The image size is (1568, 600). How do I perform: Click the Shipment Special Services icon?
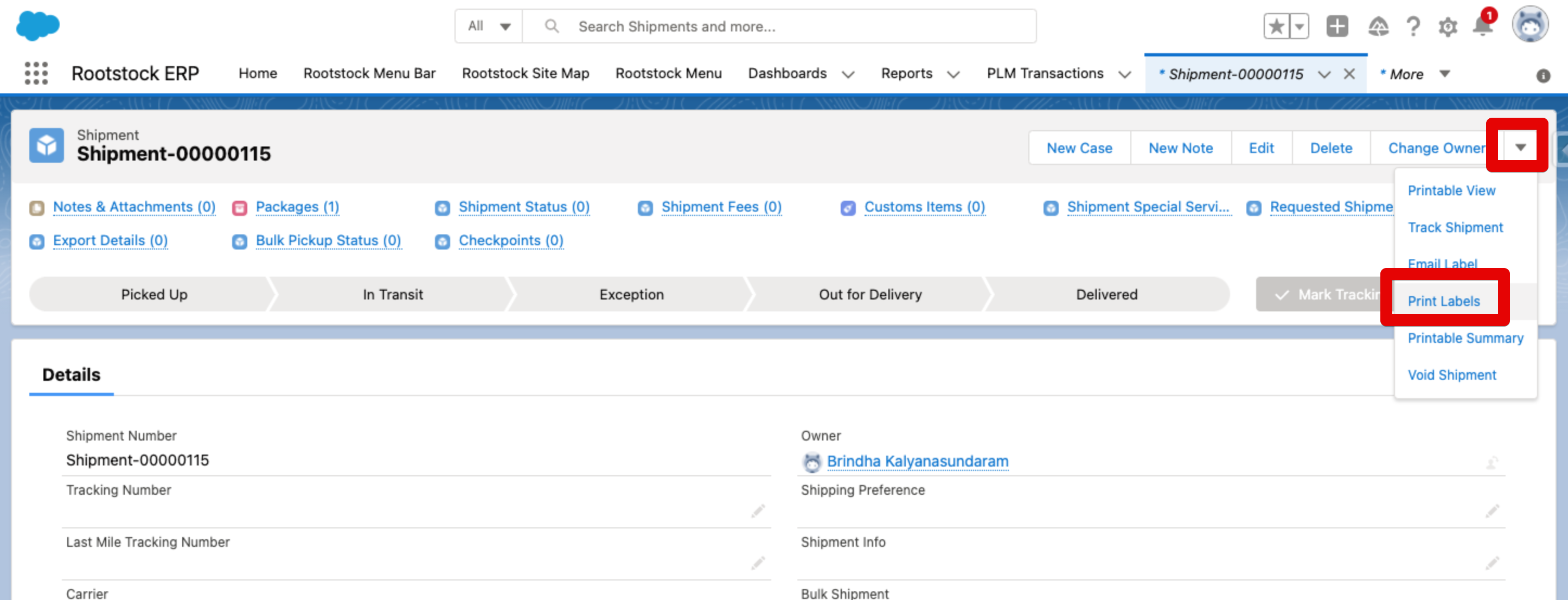coord(1051,208)
